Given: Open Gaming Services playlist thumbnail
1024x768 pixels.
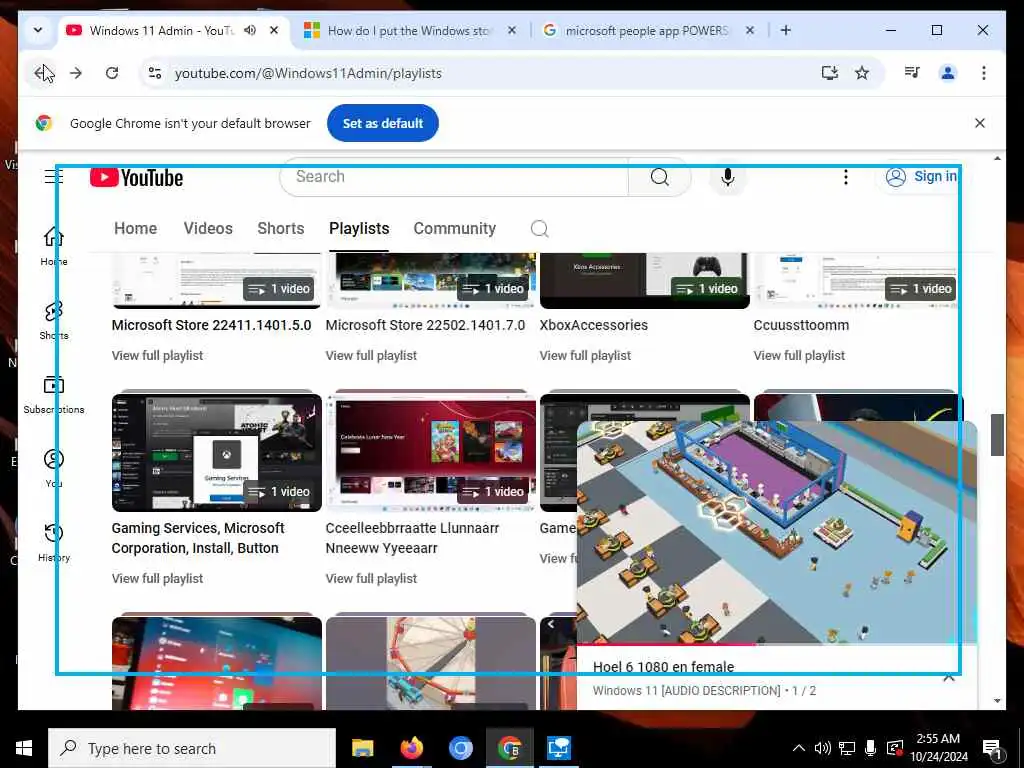Looking at the screenshot, I should coord(217,453).
